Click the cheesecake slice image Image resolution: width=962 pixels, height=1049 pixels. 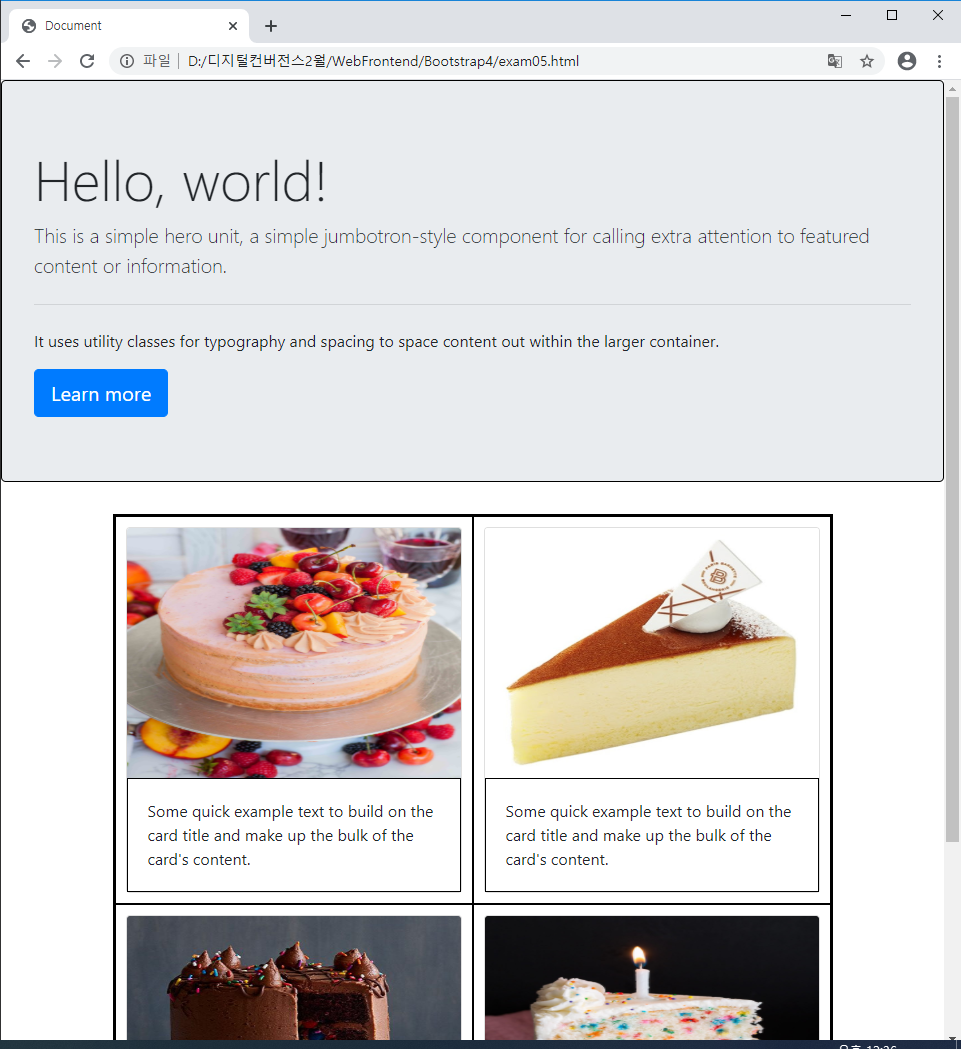pyautogui.click(x=652, y=652)
